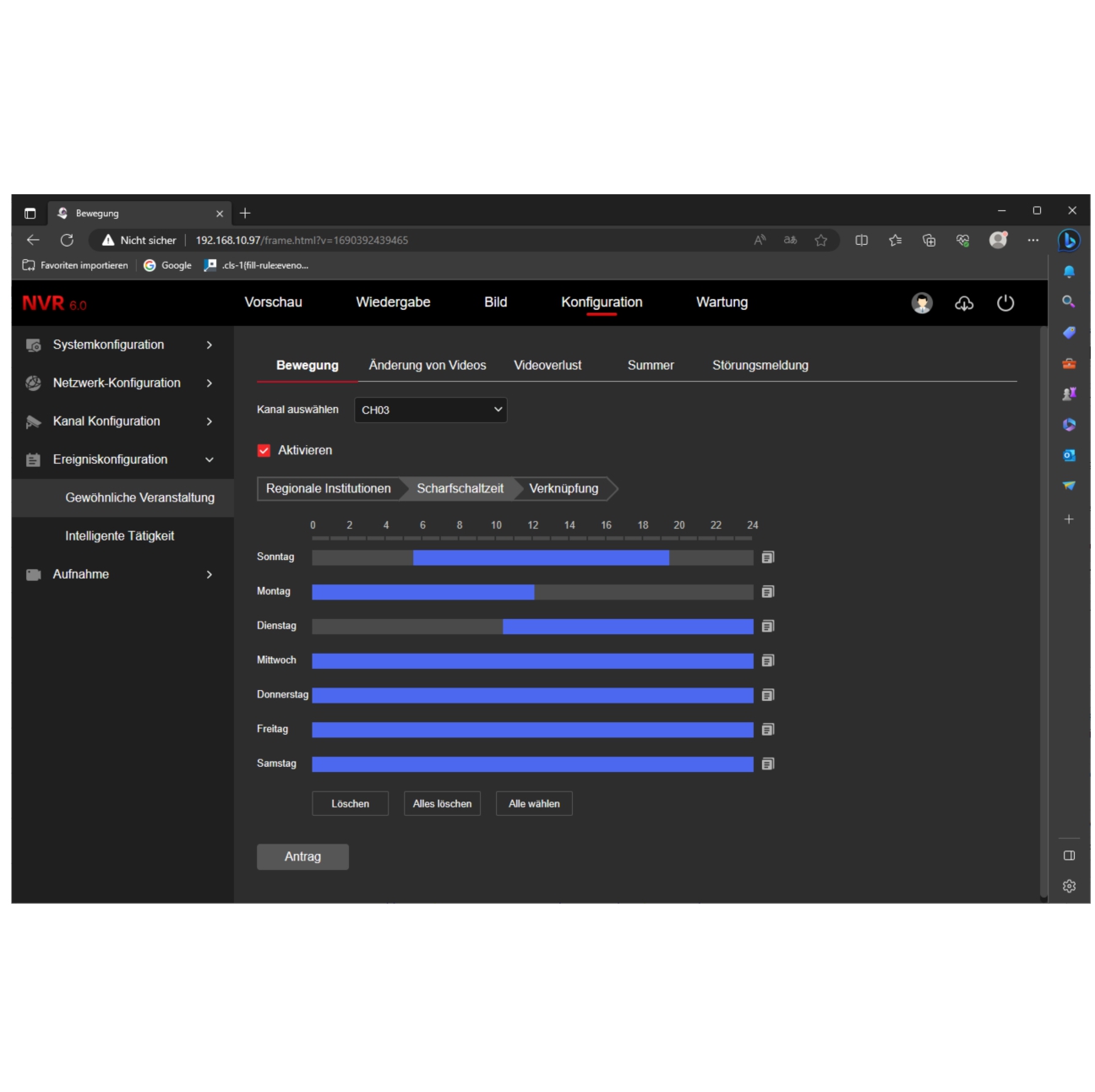Add page to favorites with star icon
This screenshot has height=1092, width=1095.
point(820,240)
